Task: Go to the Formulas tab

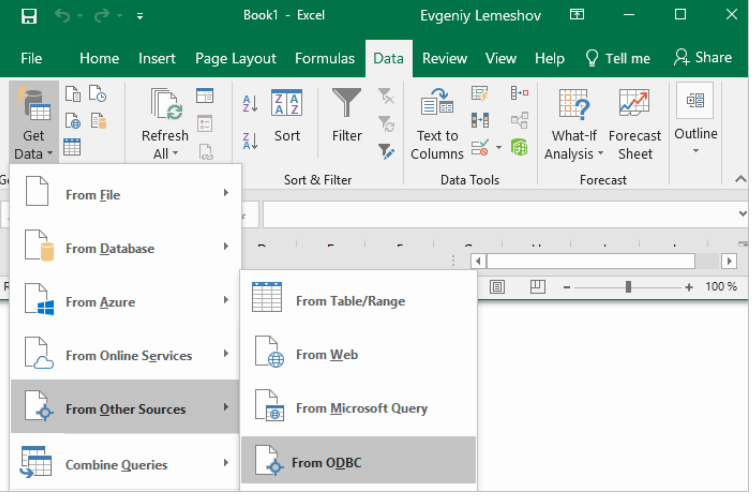Action: 324,58
